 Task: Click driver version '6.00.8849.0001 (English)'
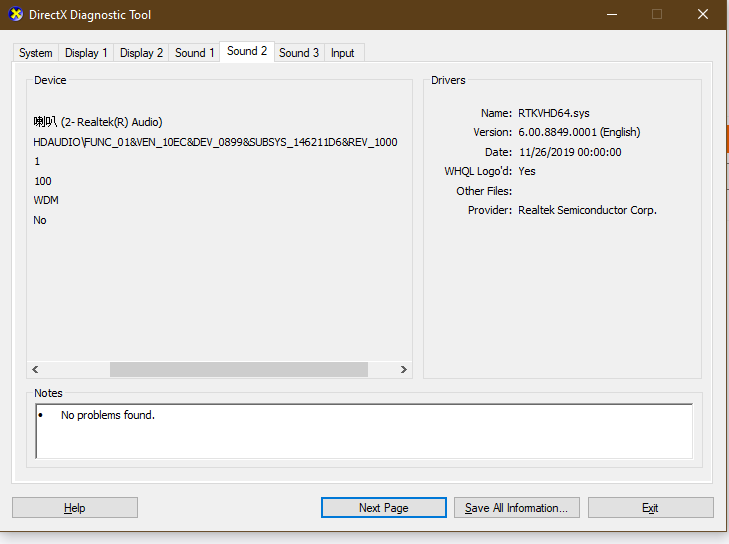click(579, 133)
